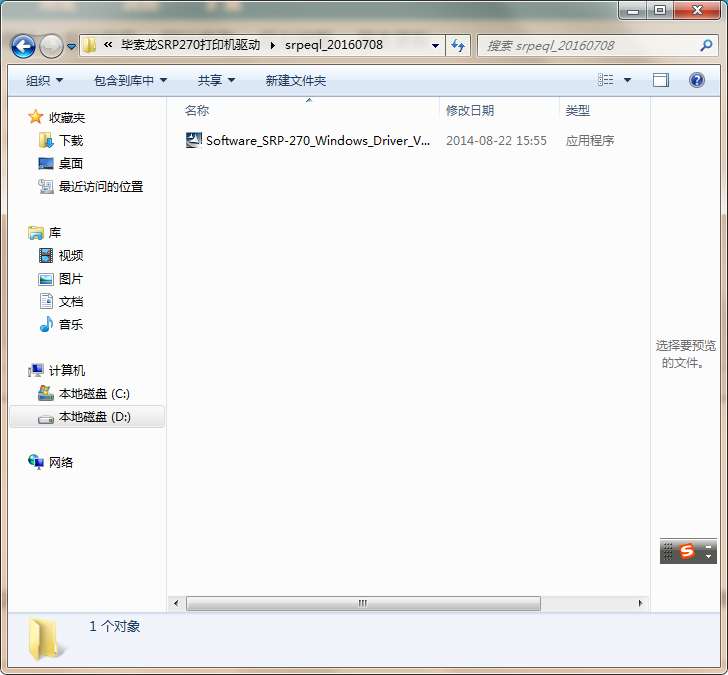Image resolution: width=728 pixels, height=675 pixels.
Task: Click the 应用程序 type cell
Action: [590, 141]
